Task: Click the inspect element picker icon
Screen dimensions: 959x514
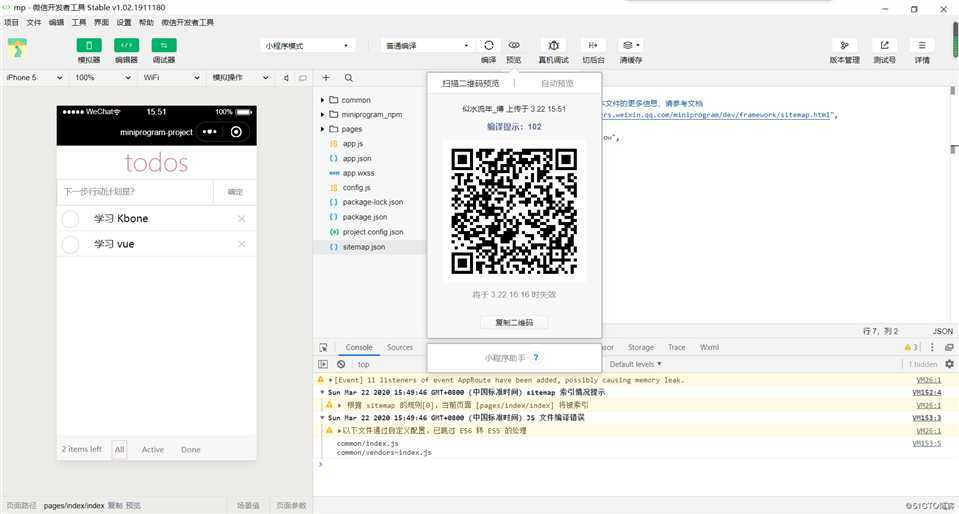Action: point(324,348)
